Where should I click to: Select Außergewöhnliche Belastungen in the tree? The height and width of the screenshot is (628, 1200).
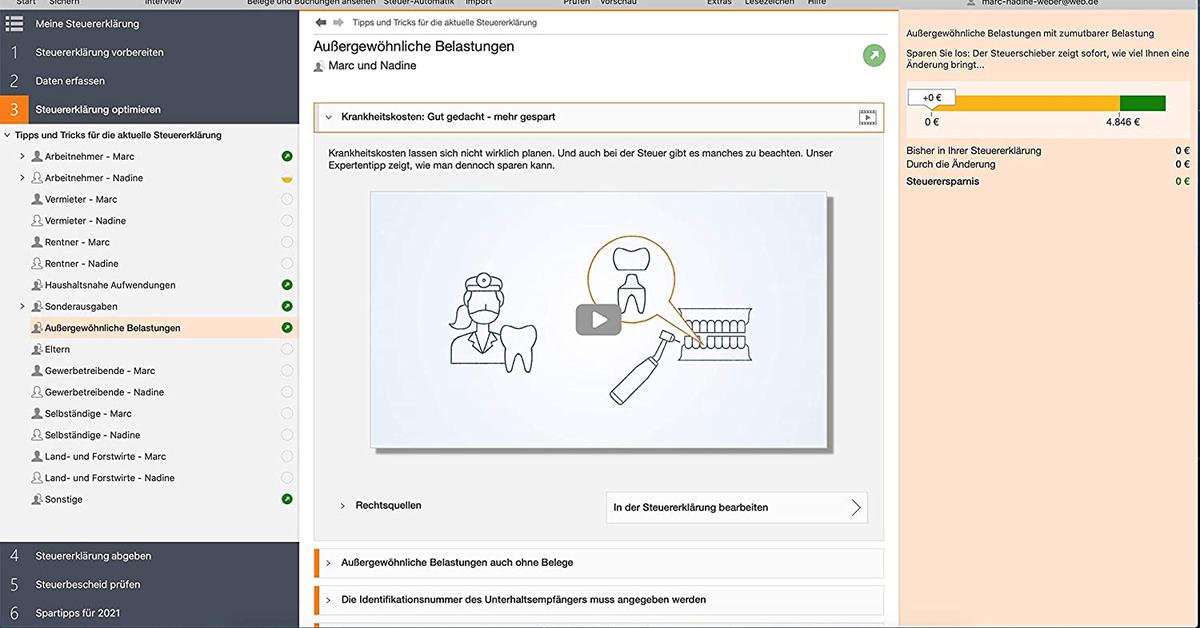pos(149,328)
